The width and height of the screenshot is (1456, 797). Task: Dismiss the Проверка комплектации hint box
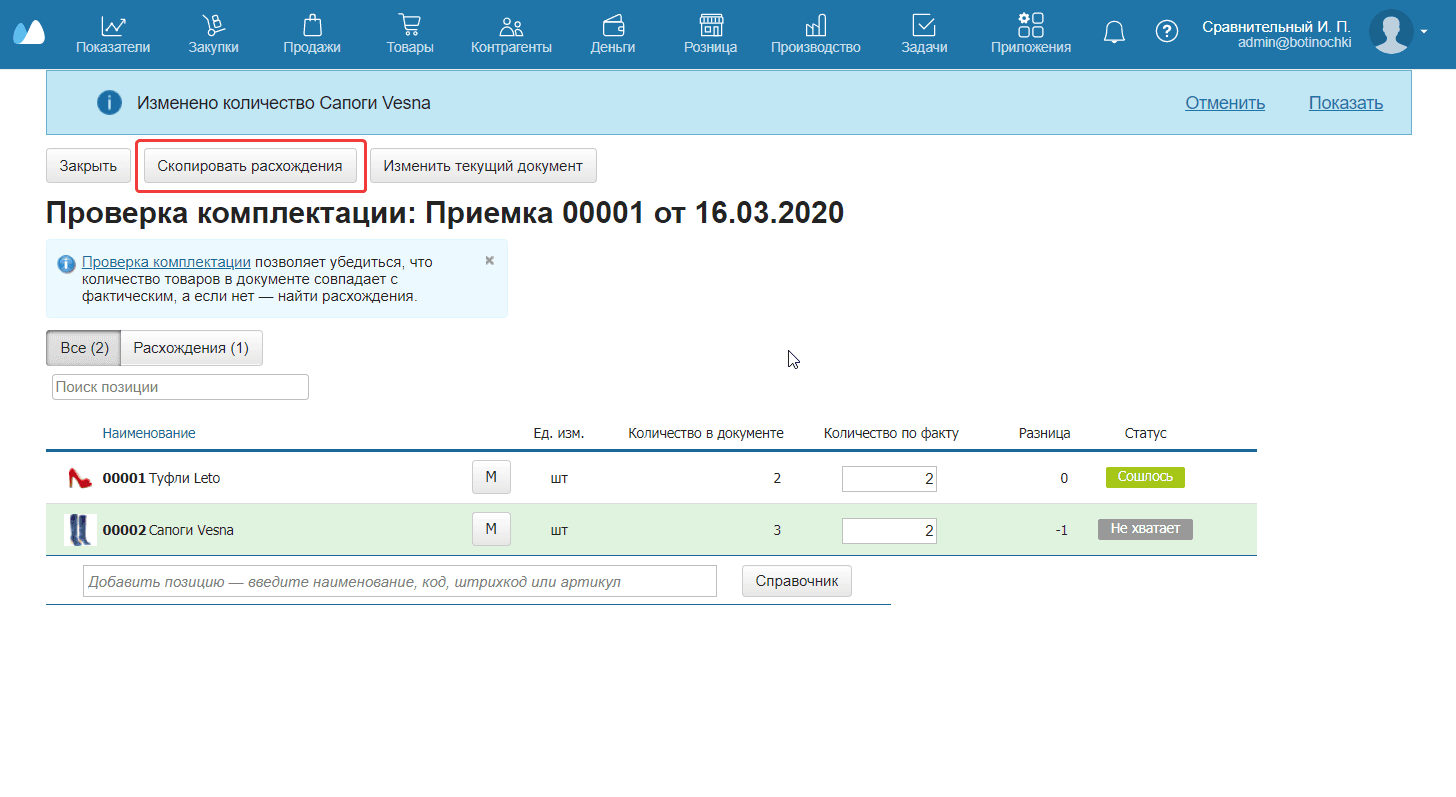pos(489,260)
